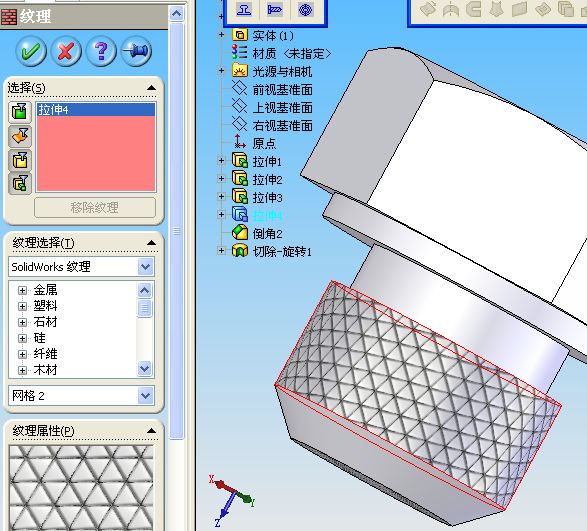587x531 pixels.
Task: Confirm texture with green checkmark OK
Action: click(31, 51)
